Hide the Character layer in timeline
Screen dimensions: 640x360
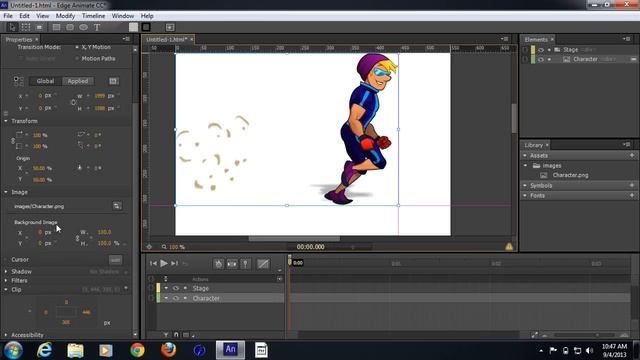(x=176, y=298)
